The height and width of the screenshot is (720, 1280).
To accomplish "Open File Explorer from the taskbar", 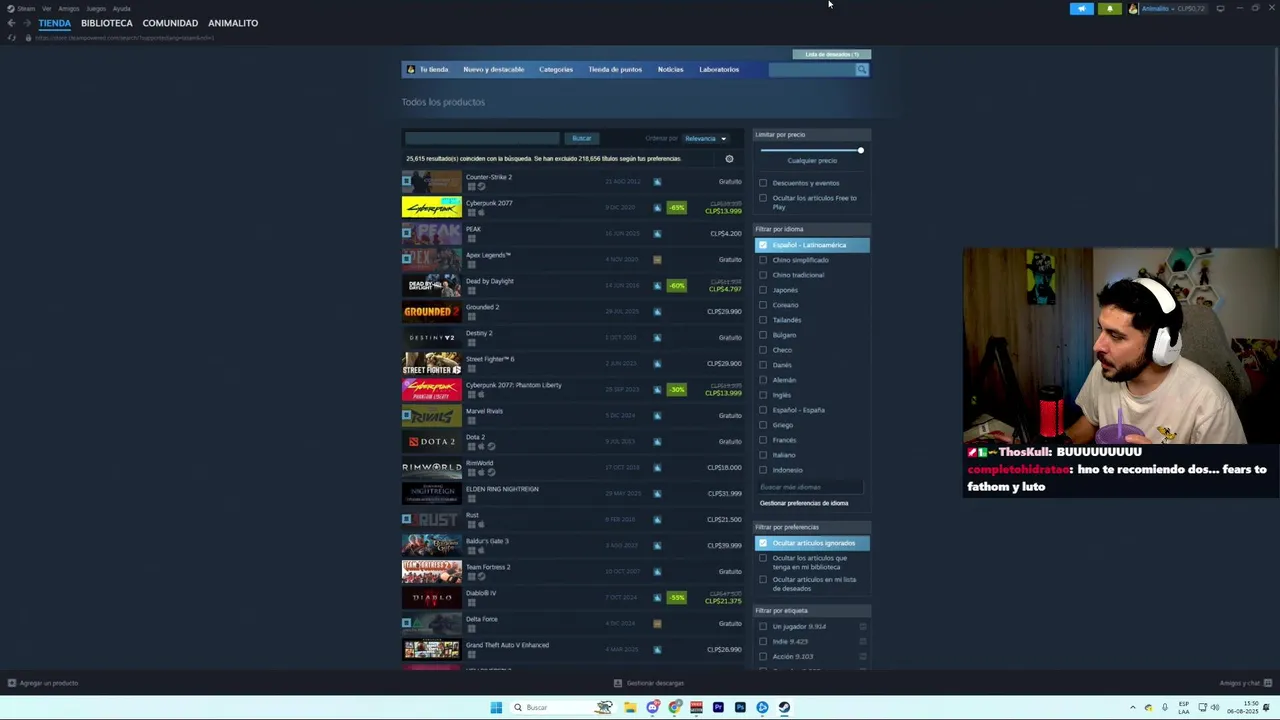I will click(x=630, y=707).
